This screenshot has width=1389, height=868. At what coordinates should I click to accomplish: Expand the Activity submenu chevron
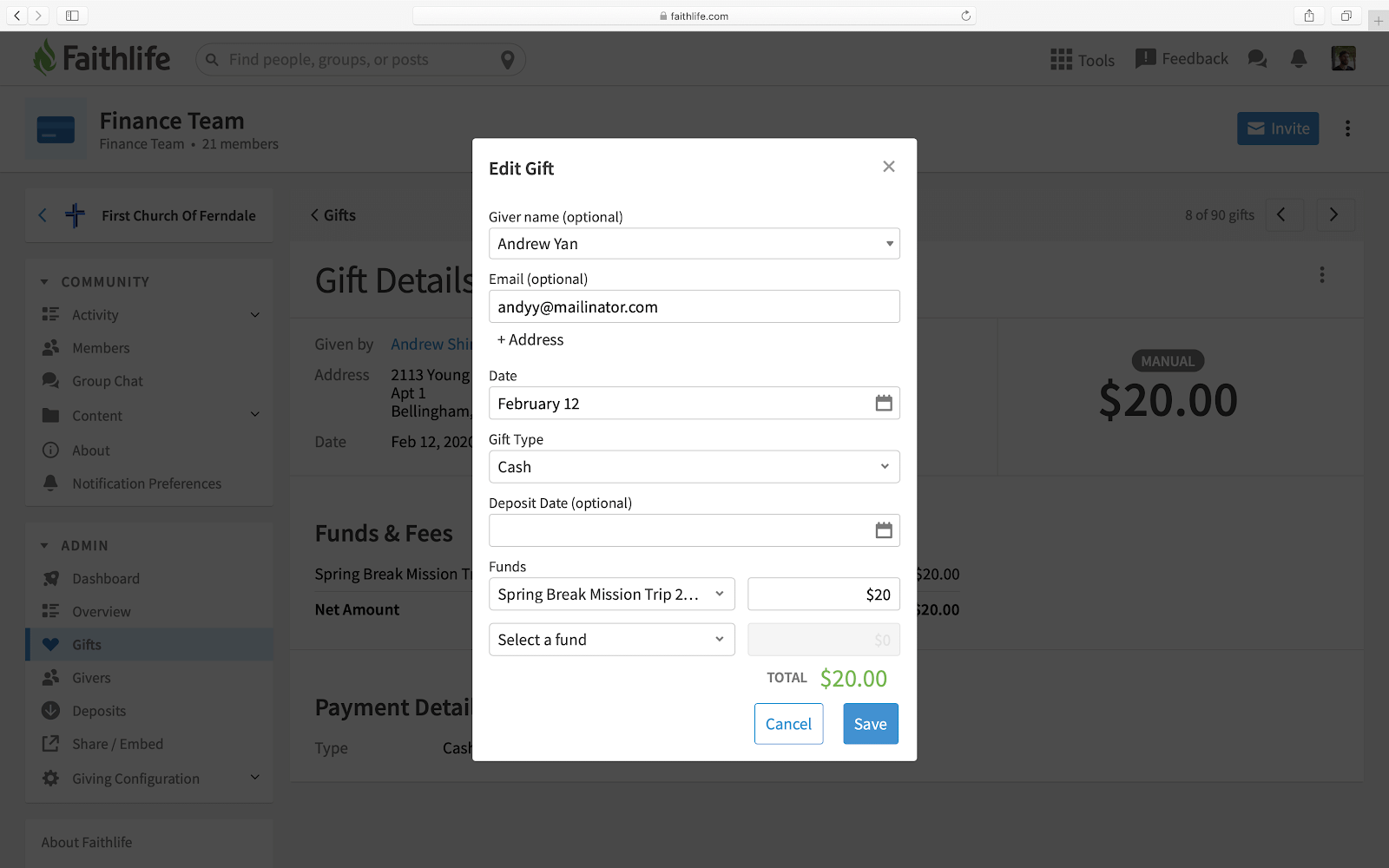click(255, 315)
